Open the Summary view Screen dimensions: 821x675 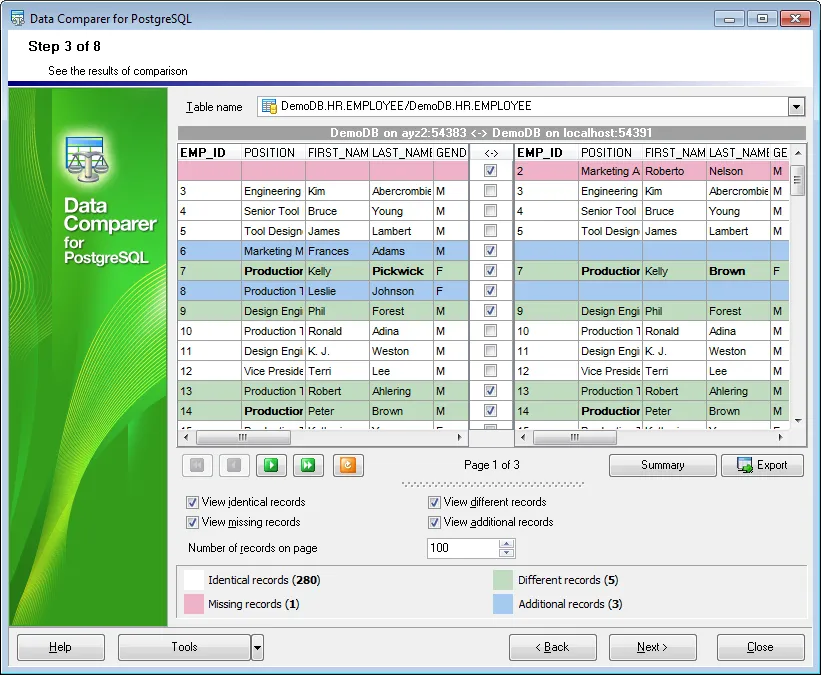point(662,465)
